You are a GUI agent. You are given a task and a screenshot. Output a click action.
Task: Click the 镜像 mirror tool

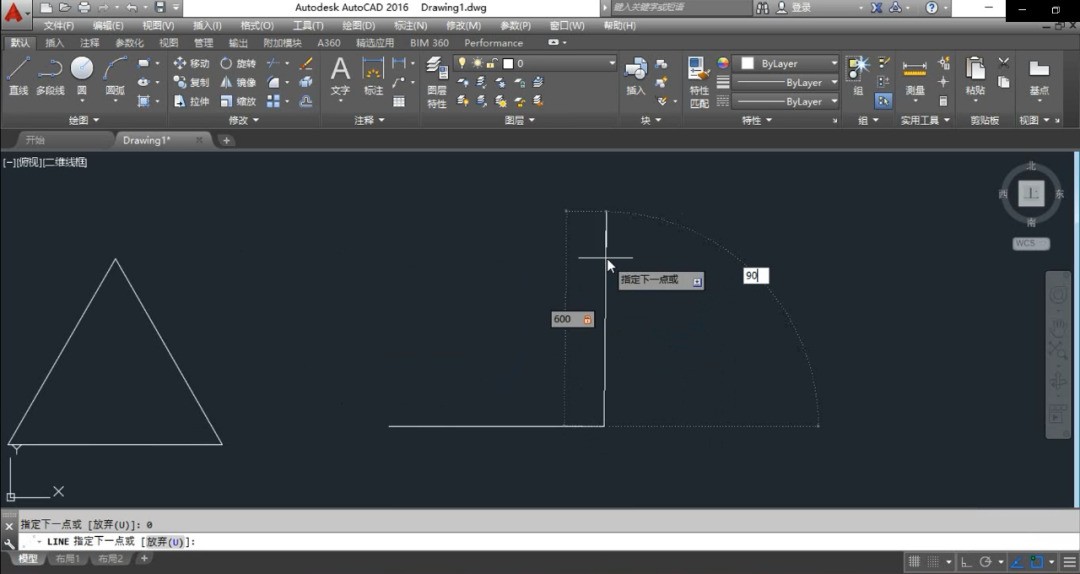click(238, 82)
